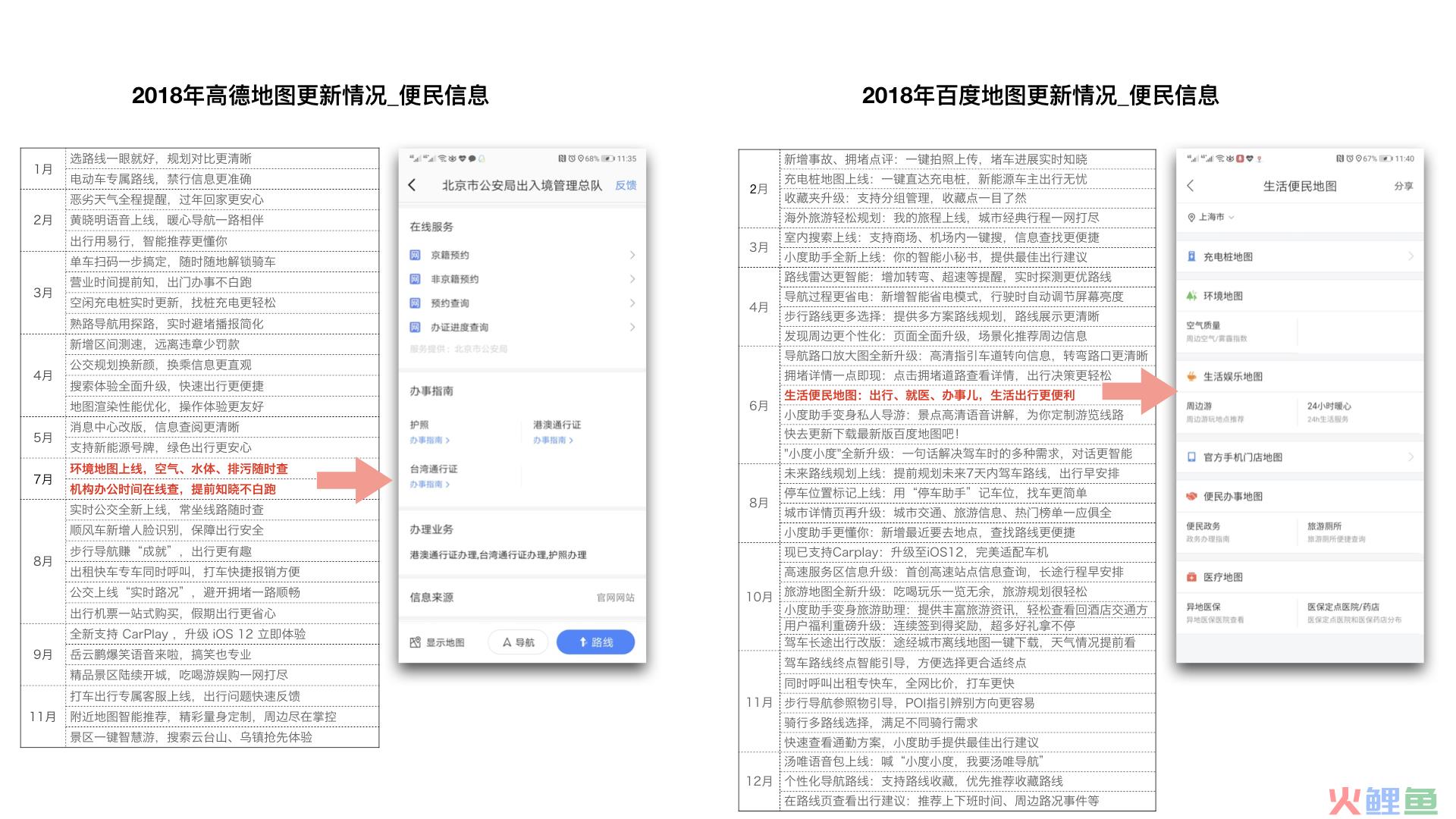Select 骑行多路线选择 row
The image size is (1456, 819).
click(x=968, y=723)
